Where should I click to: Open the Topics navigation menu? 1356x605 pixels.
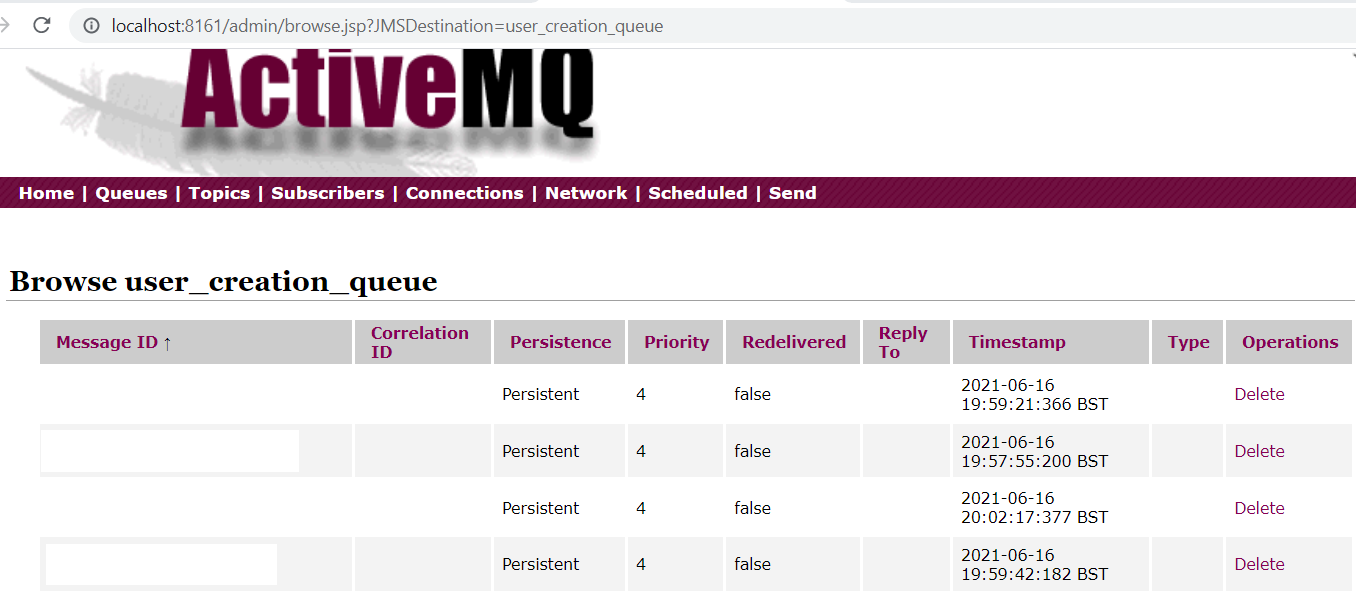pyautogui.click(x=219, y=193)
